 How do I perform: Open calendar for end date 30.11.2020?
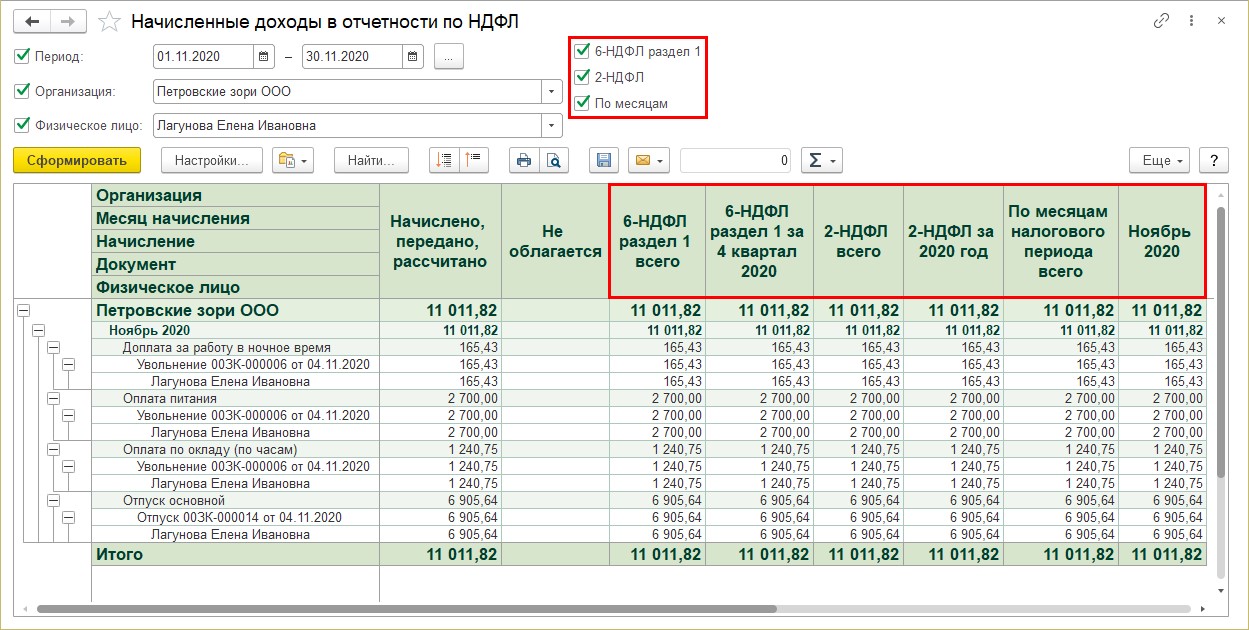tap(412, 57)
